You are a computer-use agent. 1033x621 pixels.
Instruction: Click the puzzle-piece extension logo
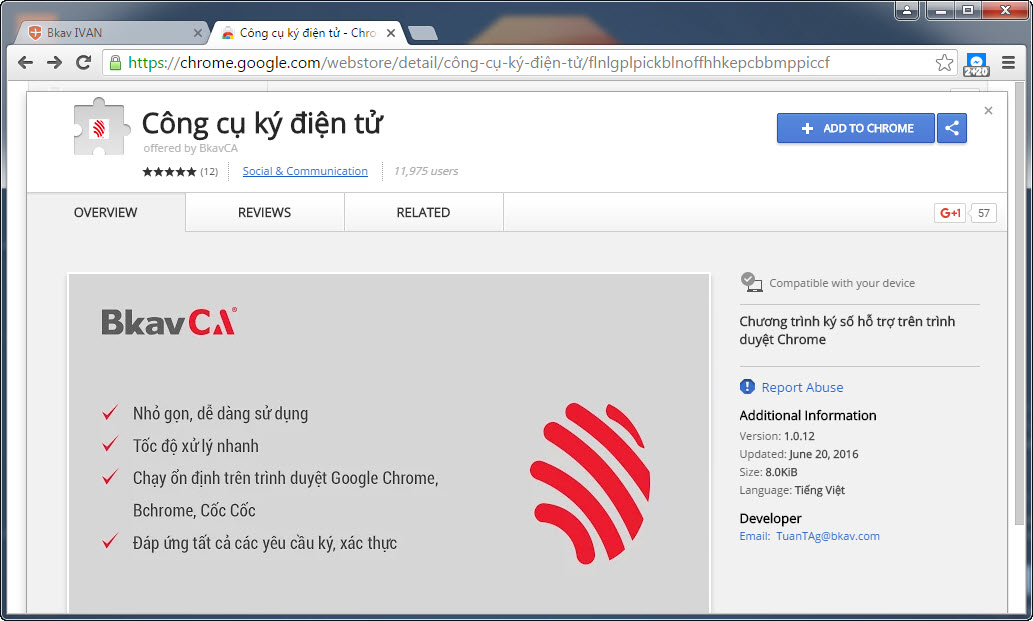point(99,127)
